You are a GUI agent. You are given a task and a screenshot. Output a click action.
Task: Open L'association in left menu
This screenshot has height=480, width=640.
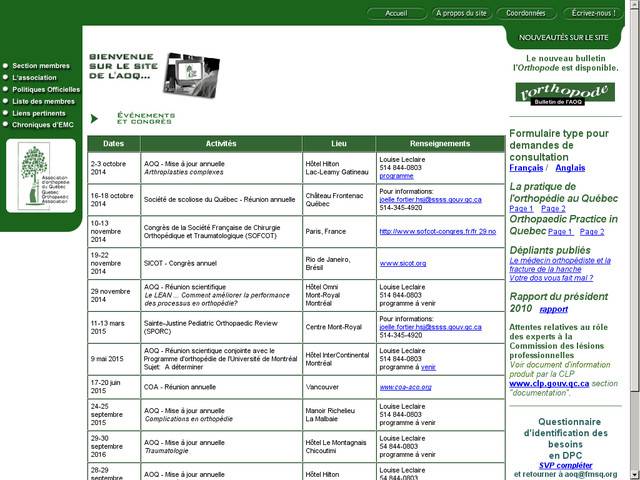tap(34, 78)
